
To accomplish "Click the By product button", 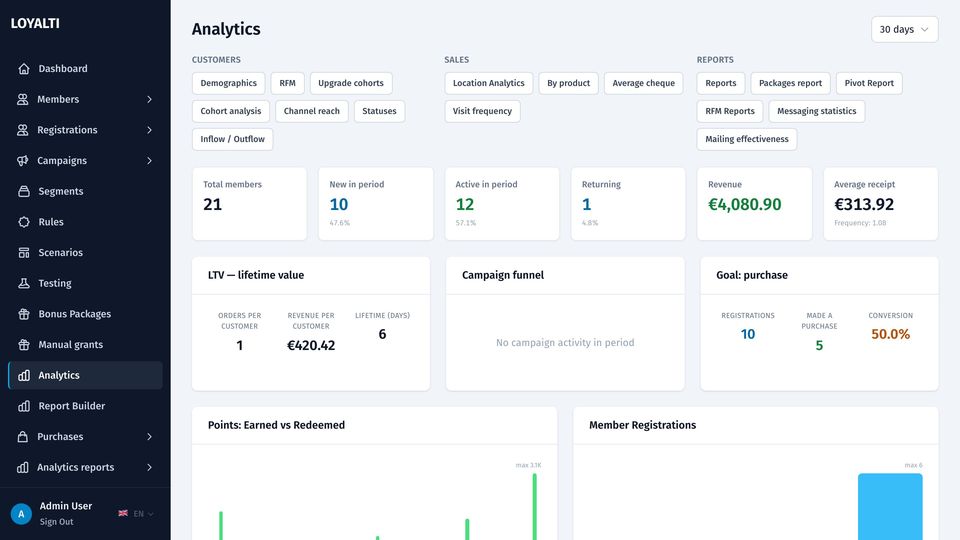I will 568,83.
